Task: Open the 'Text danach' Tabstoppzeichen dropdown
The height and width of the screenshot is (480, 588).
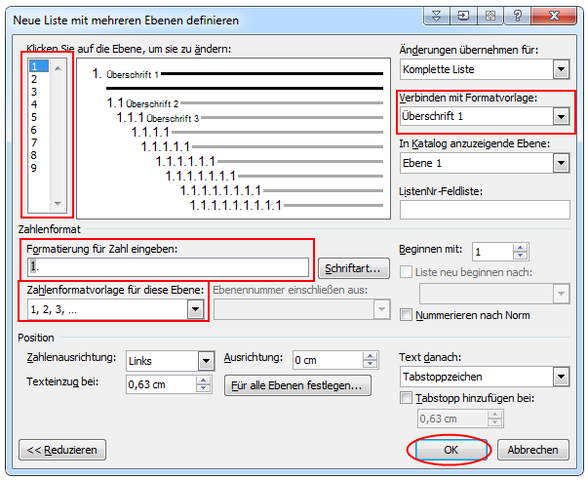Action: tap(561, 376)
